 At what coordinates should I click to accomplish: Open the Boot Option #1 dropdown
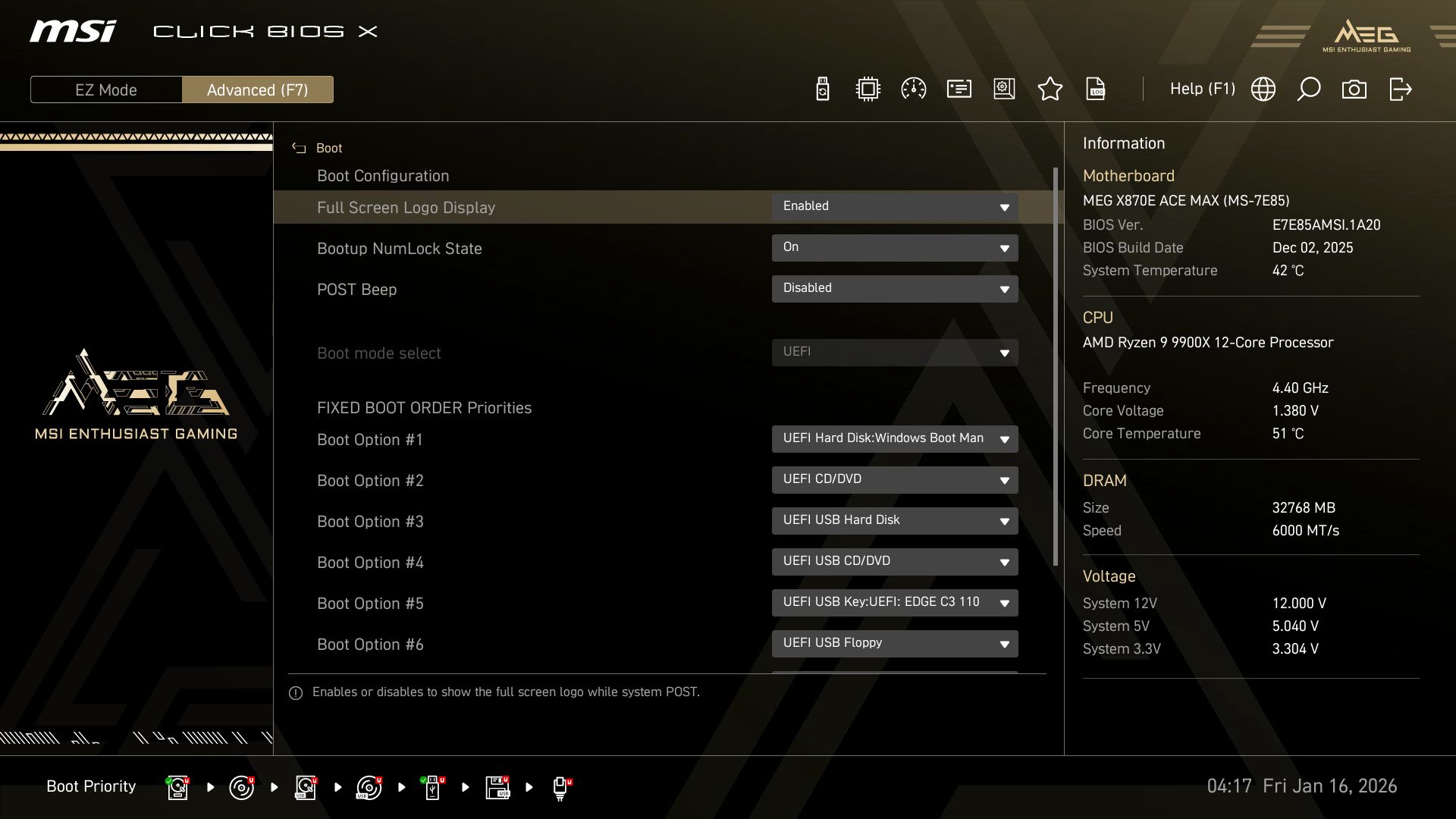pyautogui.click(x=895, y=438)
